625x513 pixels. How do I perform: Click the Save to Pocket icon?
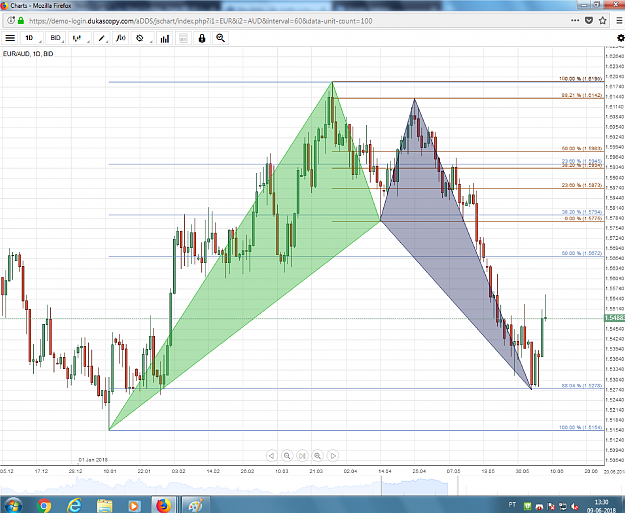point(589,20)
